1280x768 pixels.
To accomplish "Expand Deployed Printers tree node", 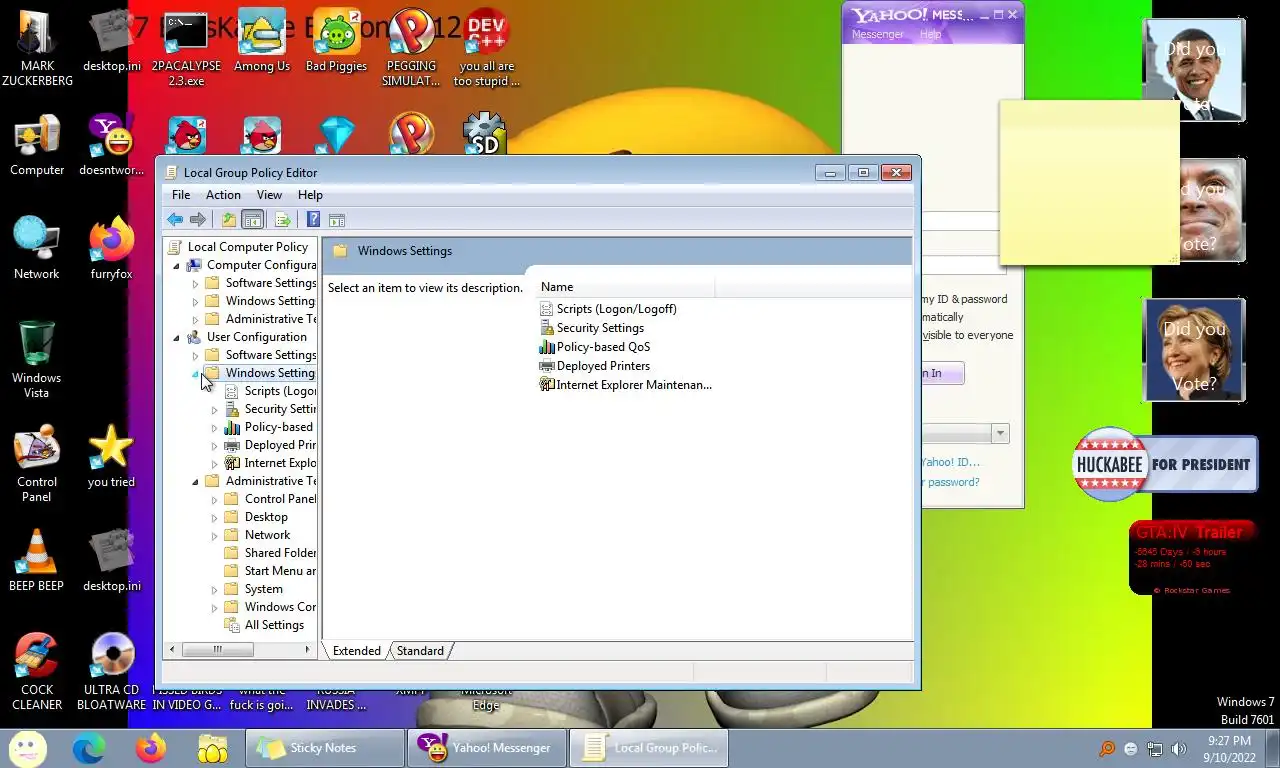I will tap(214, 446).
